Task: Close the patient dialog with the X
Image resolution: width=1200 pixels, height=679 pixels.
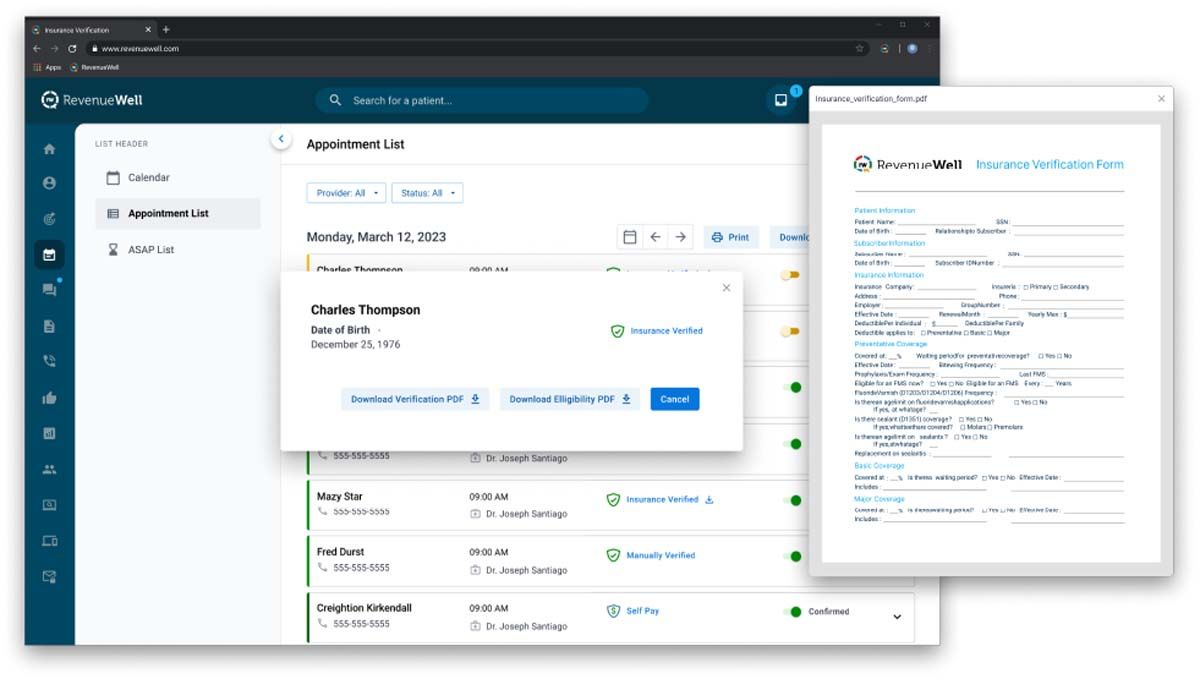Action: [x=726, y=288]
